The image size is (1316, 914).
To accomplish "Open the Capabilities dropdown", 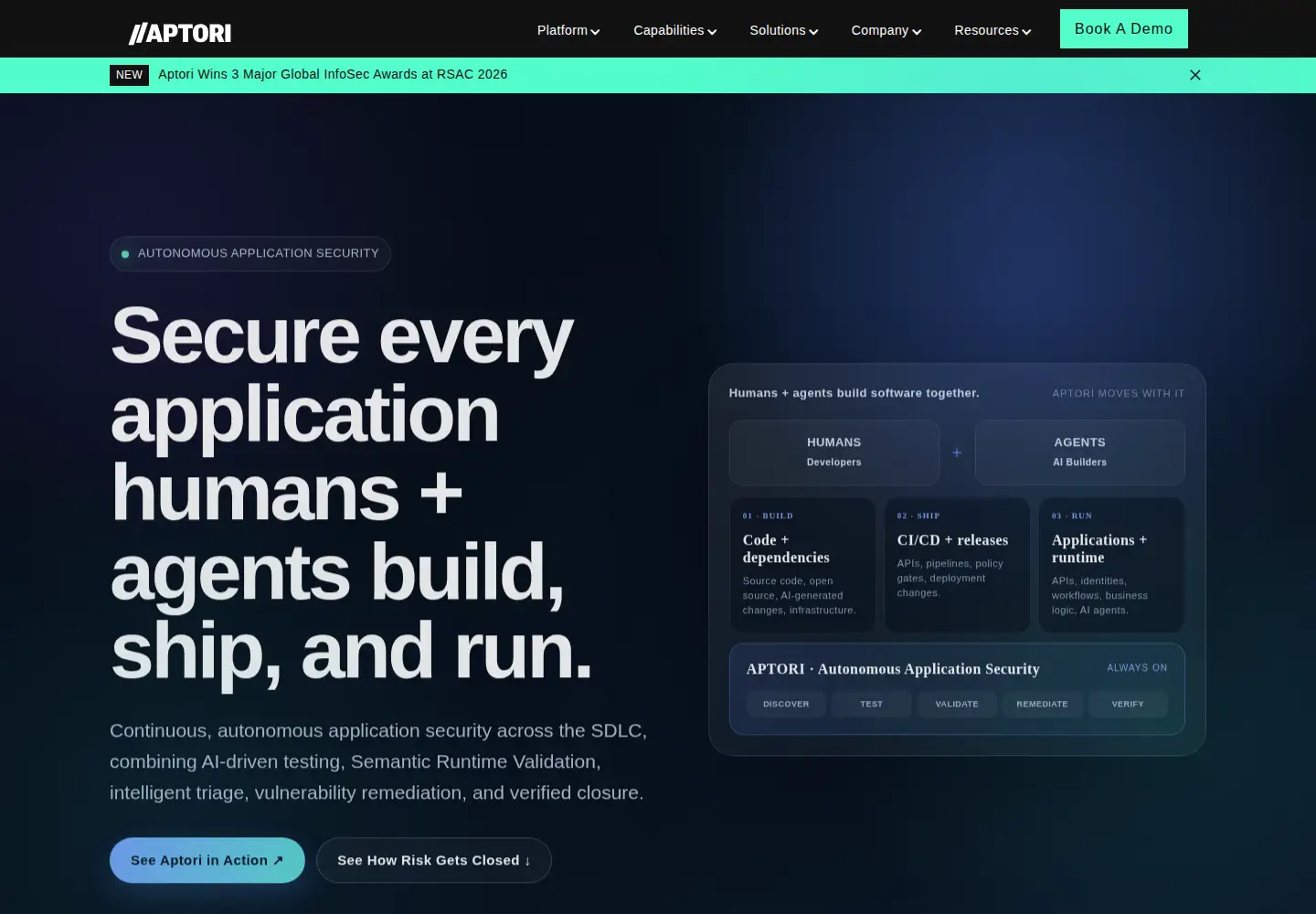I will click(x=675, y=30).
